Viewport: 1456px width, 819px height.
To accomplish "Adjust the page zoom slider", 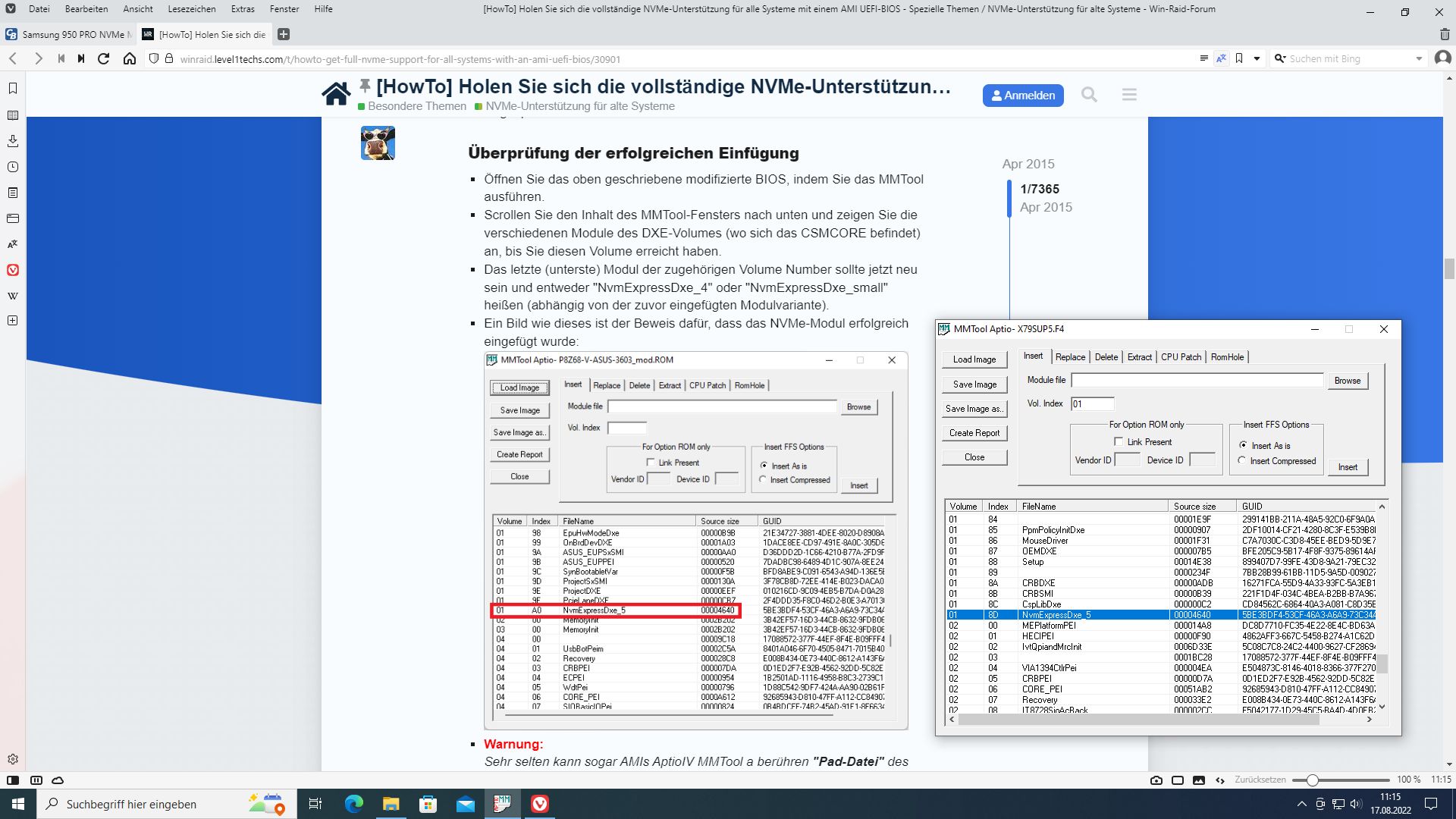I will click(1313, 780).
